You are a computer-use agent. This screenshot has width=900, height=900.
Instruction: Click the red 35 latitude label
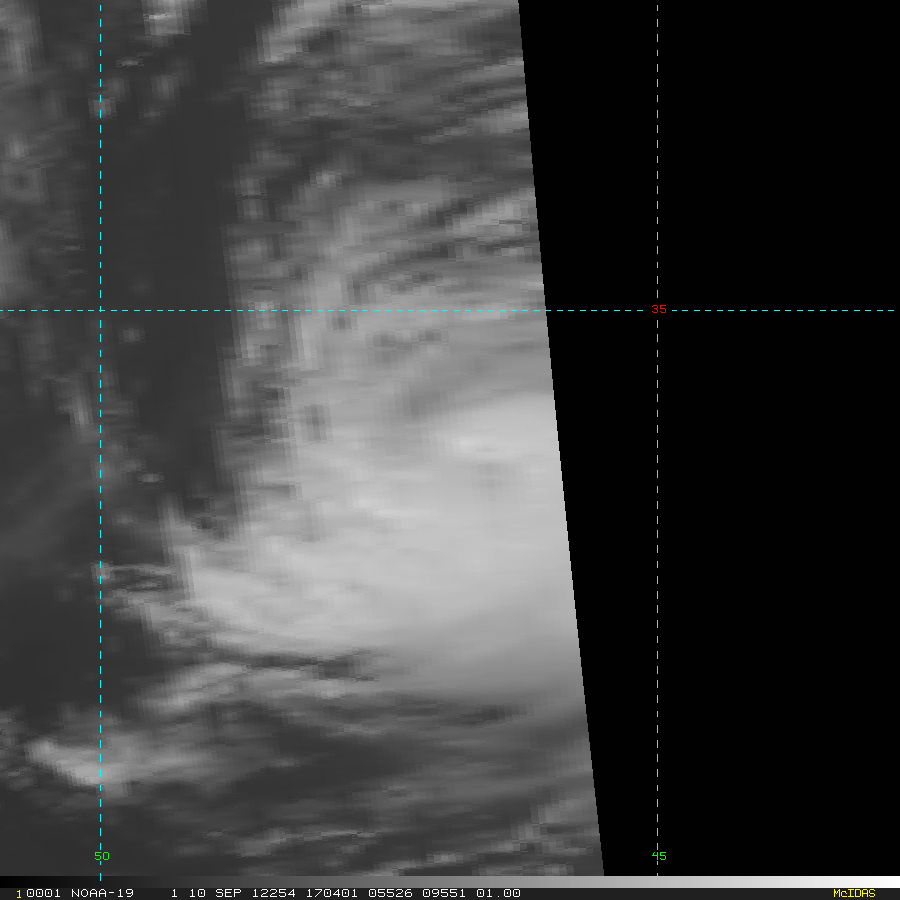[x=658, y=310]
